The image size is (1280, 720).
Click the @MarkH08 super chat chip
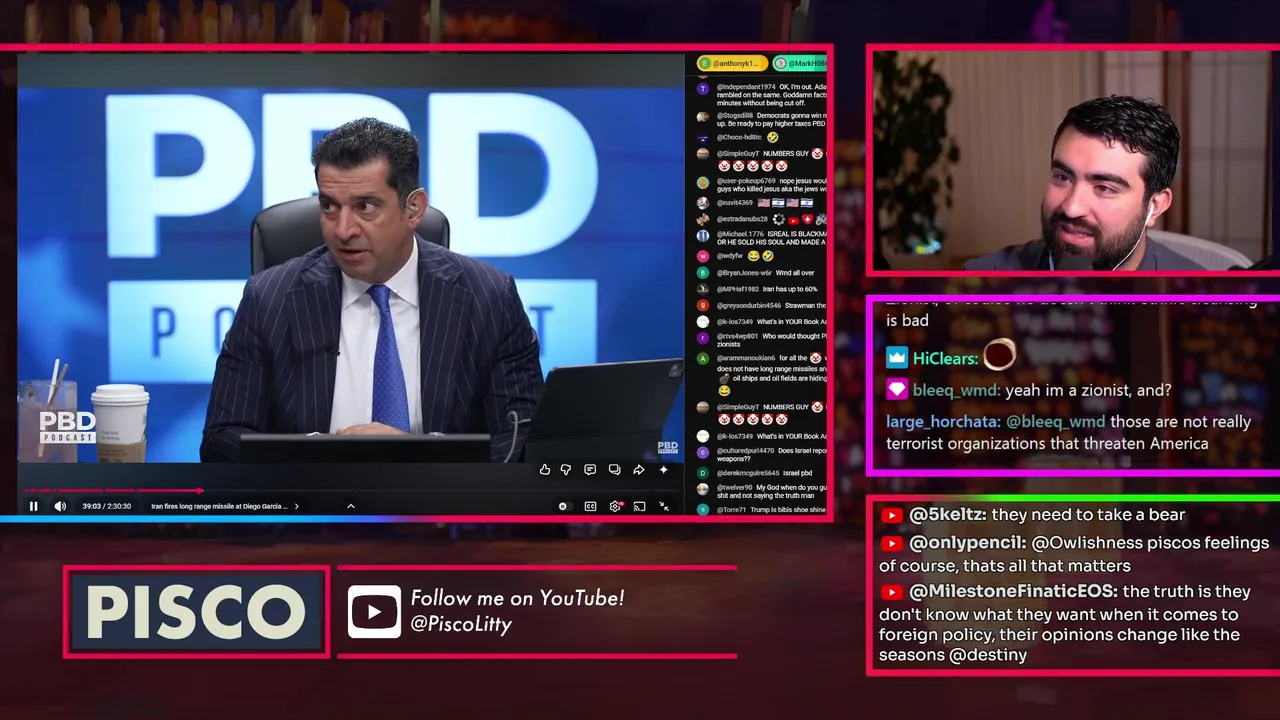[800, 63]
